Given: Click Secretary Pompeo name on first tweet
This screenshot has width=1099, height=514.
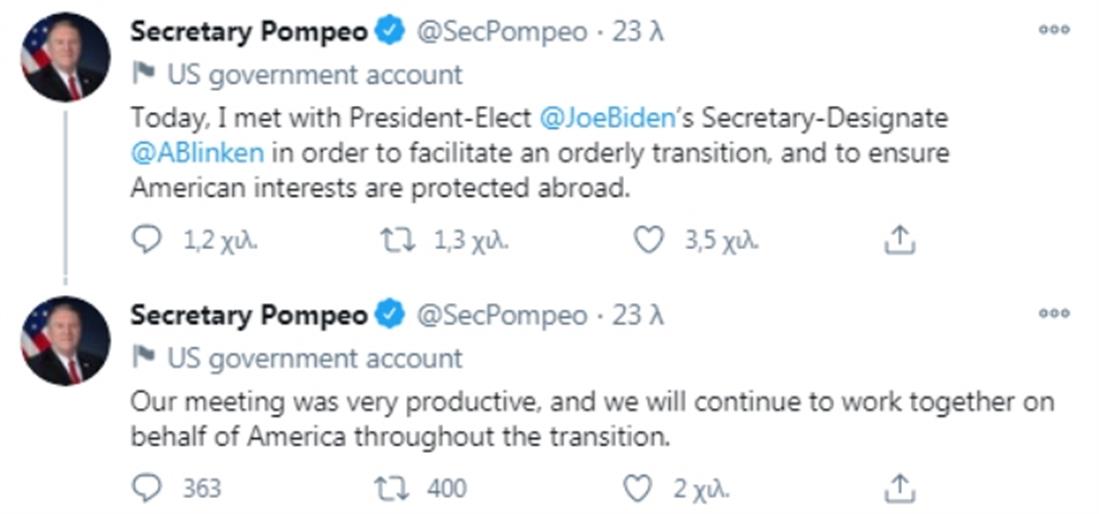Looking at the screenshot, I should point(249,32).
